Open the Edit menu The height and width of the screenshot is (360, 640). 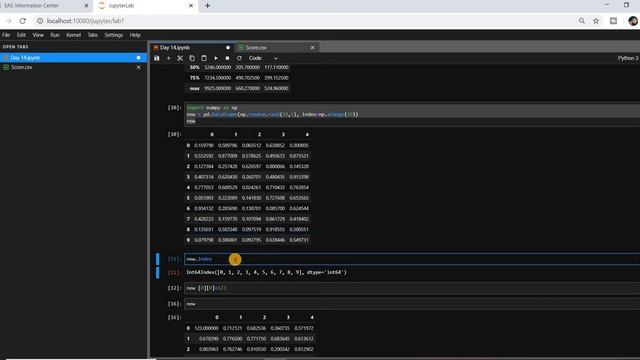[x=21, y=35]
